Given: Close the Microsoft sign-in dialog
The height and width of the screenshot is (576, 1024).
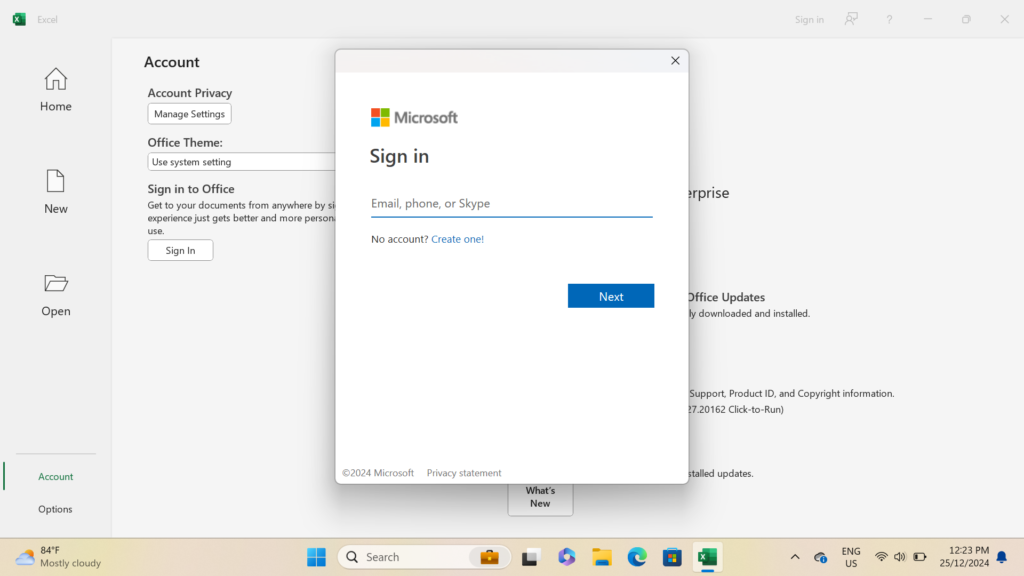Looking at the screenshot, I should (675, 61).
